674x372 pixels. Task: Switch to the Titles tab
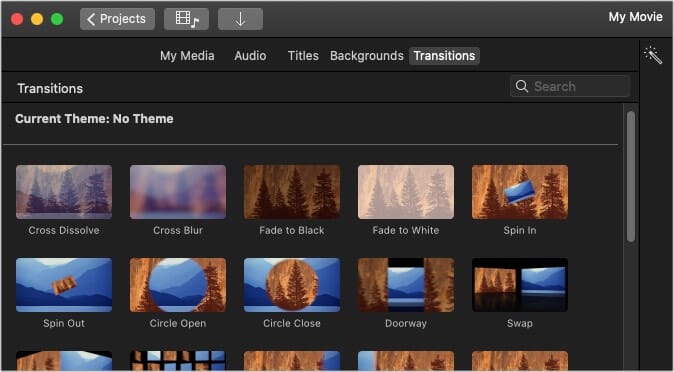pos(303,56)
